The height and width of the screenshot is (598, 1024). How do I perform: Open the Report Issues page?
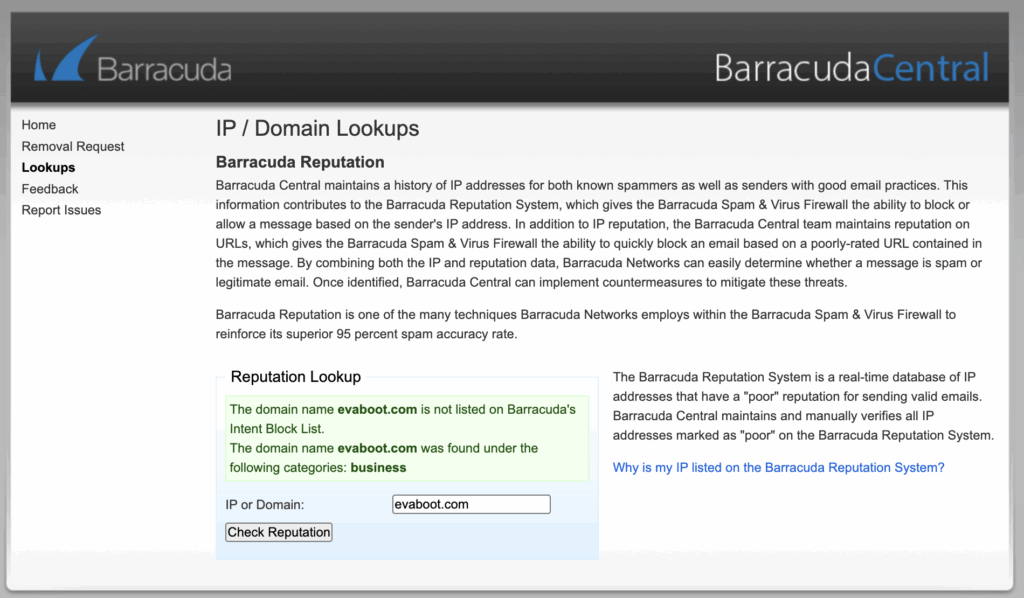(x=61, y=210)
